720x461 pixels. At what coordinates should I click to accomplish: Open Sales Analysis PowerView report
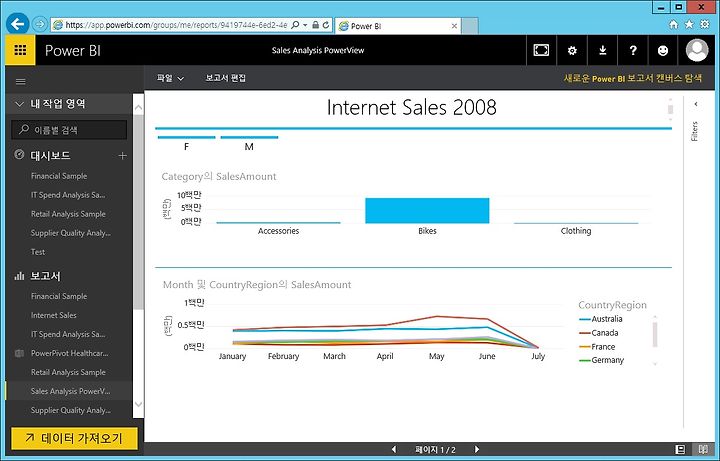pyautogui.click(x=70, y=391)
